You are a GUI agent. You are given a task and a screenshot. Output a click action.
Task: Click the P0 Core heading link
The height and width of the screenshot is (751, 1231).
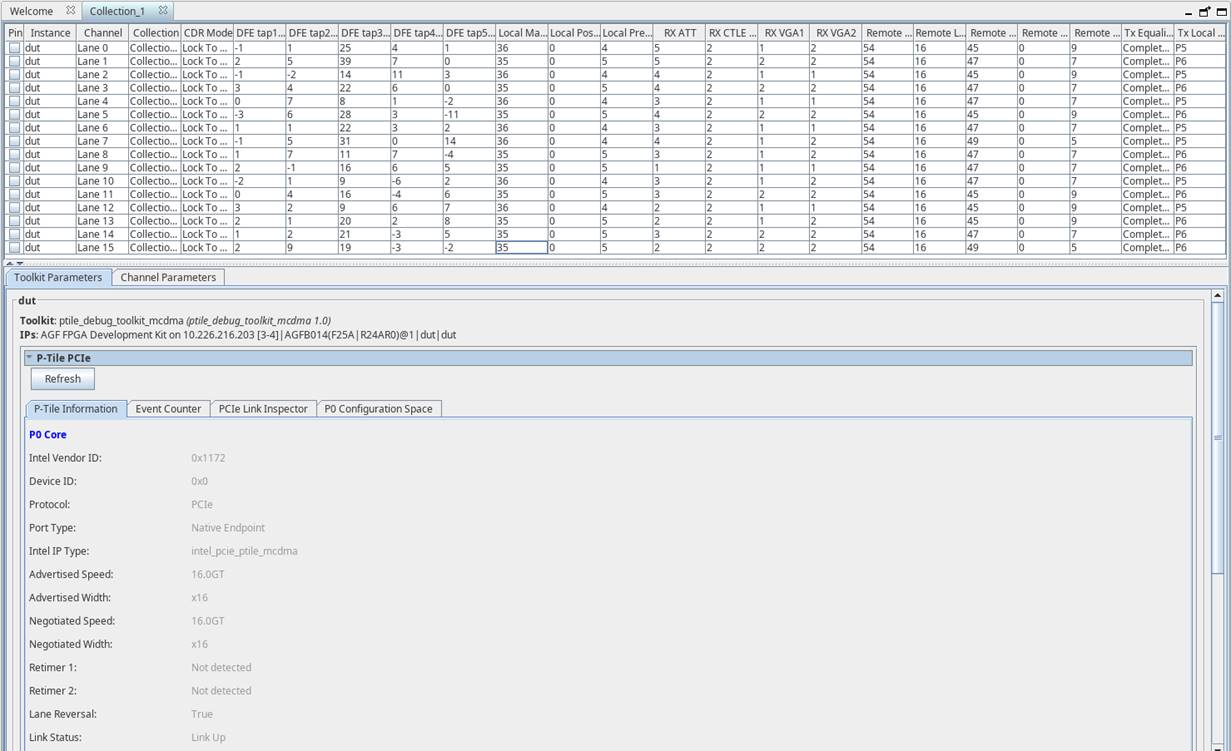tap(48, 435)
